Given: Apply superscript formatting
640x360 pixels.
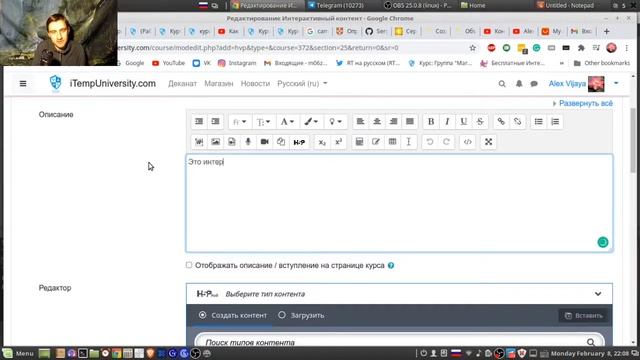Looking at the screenshot, I should [x=338, y=142].
